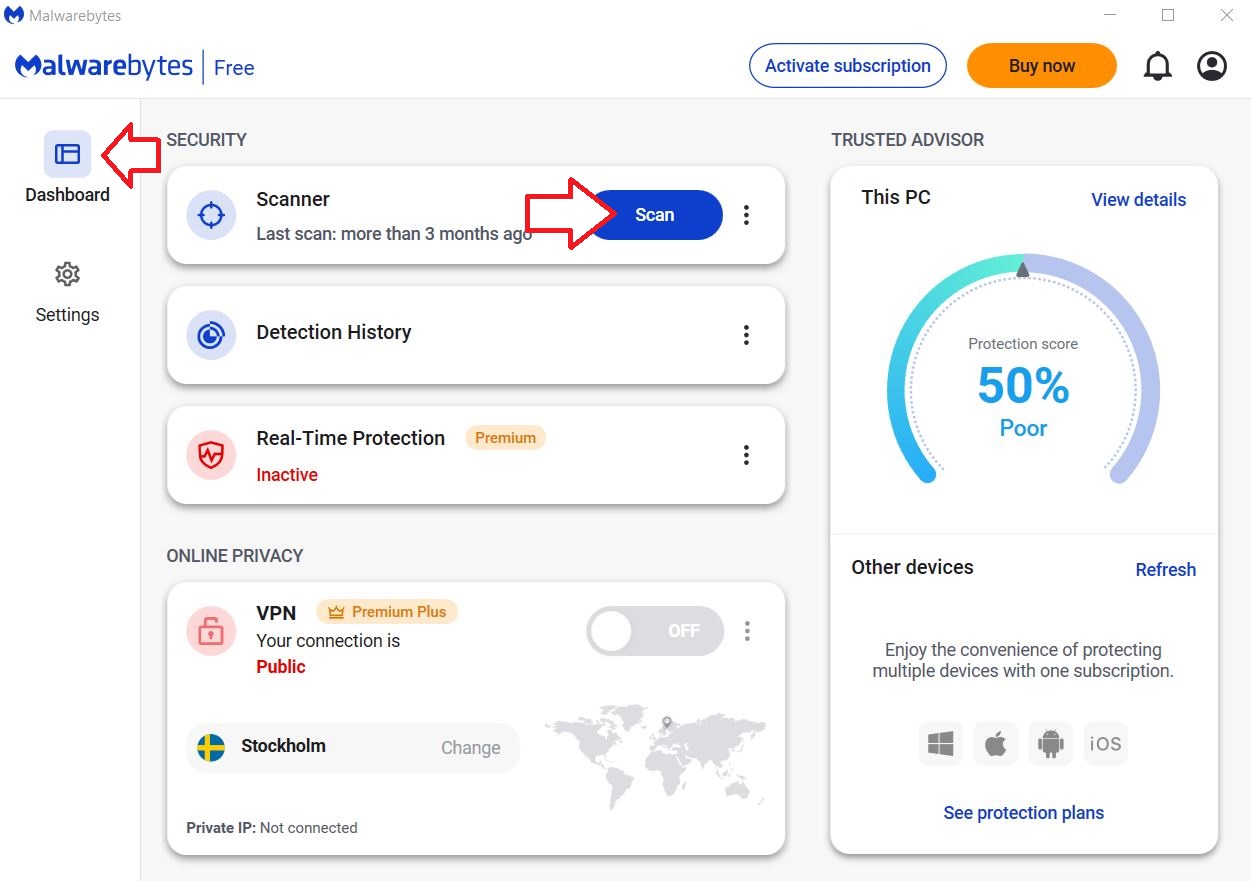Open the user account icon

tap(1212, 67)
